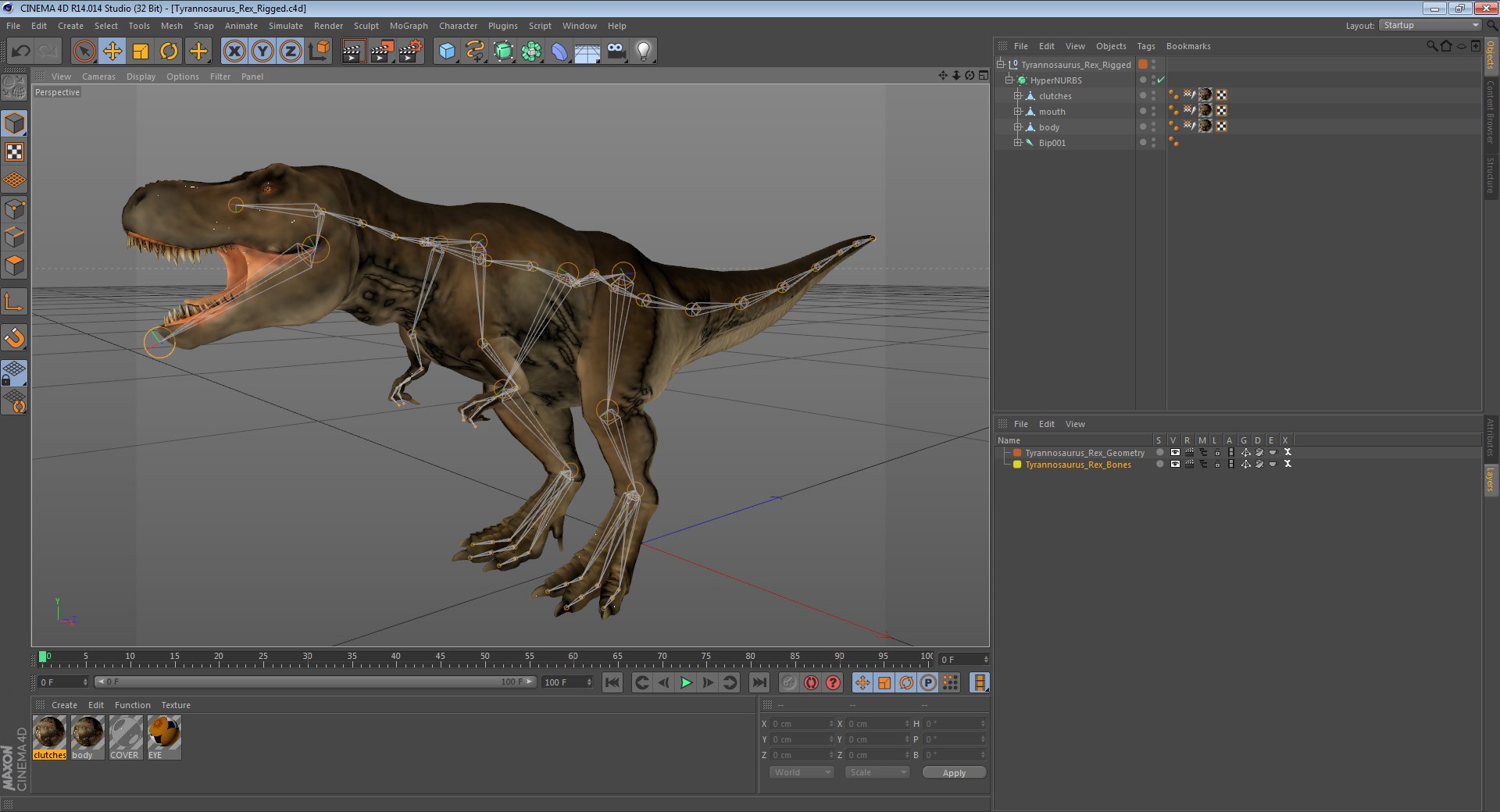Toggle HyperNURBS green enable checkmark
The image size is (1500, 812).
(1161, 80)
